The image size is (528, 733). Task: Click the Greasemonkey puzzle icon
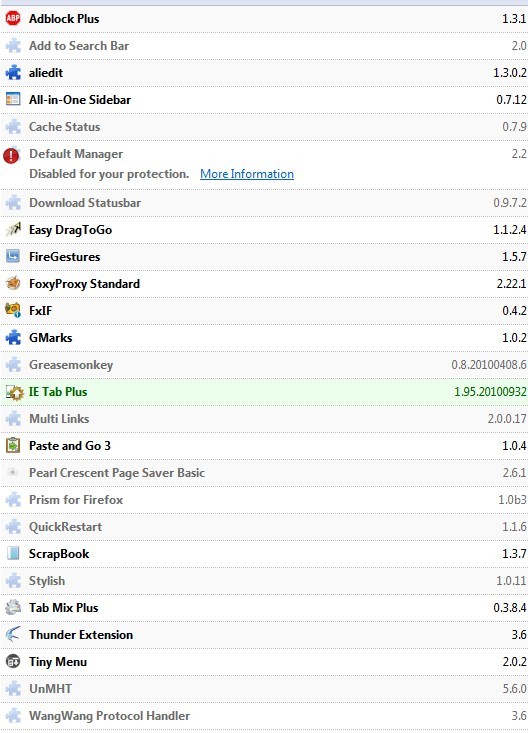[13, 365]
